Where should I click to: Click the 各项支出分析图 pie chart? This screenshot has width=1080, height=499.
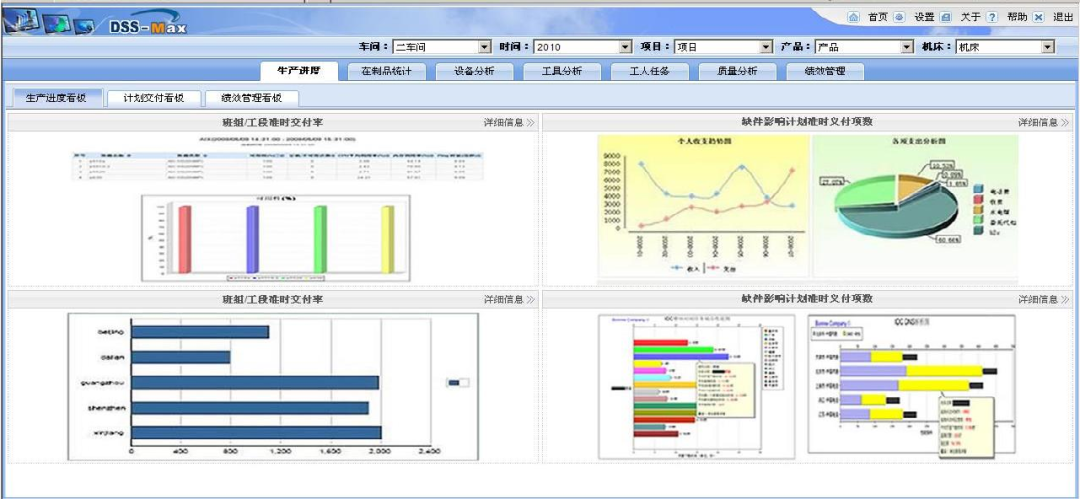click(915, 205)
